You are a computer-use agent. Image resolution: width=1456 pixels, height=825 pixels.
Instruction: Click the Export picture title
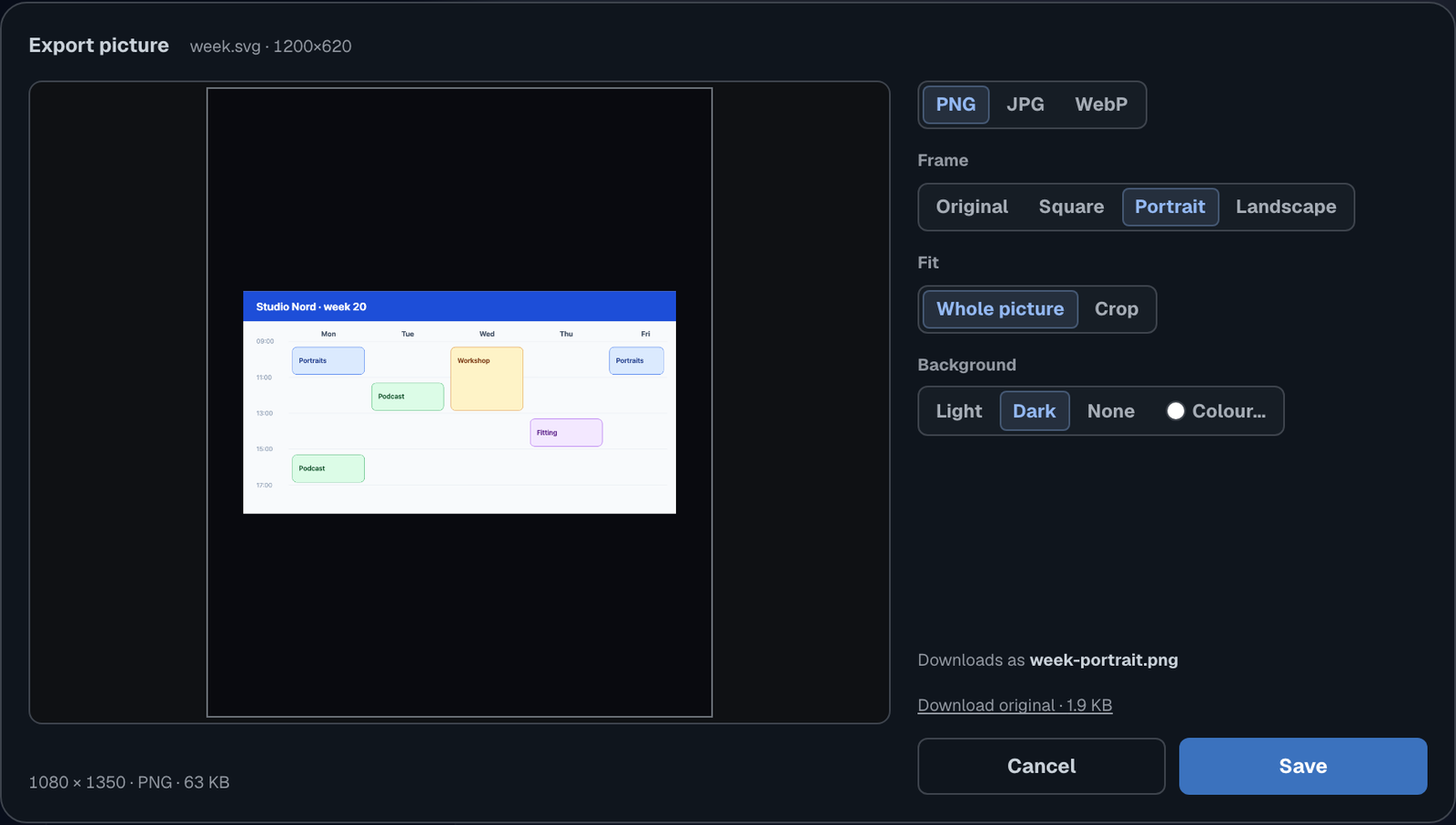99,45
